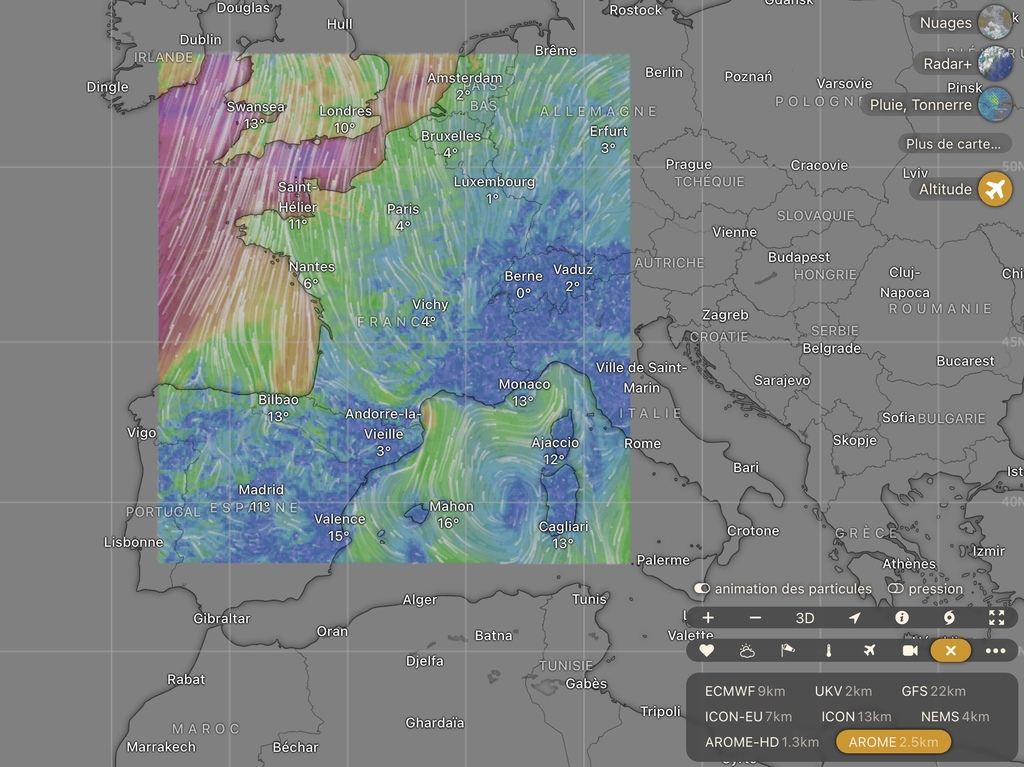Enter fullscreen with the expand-arrows icon

click(x=997, y=617)
